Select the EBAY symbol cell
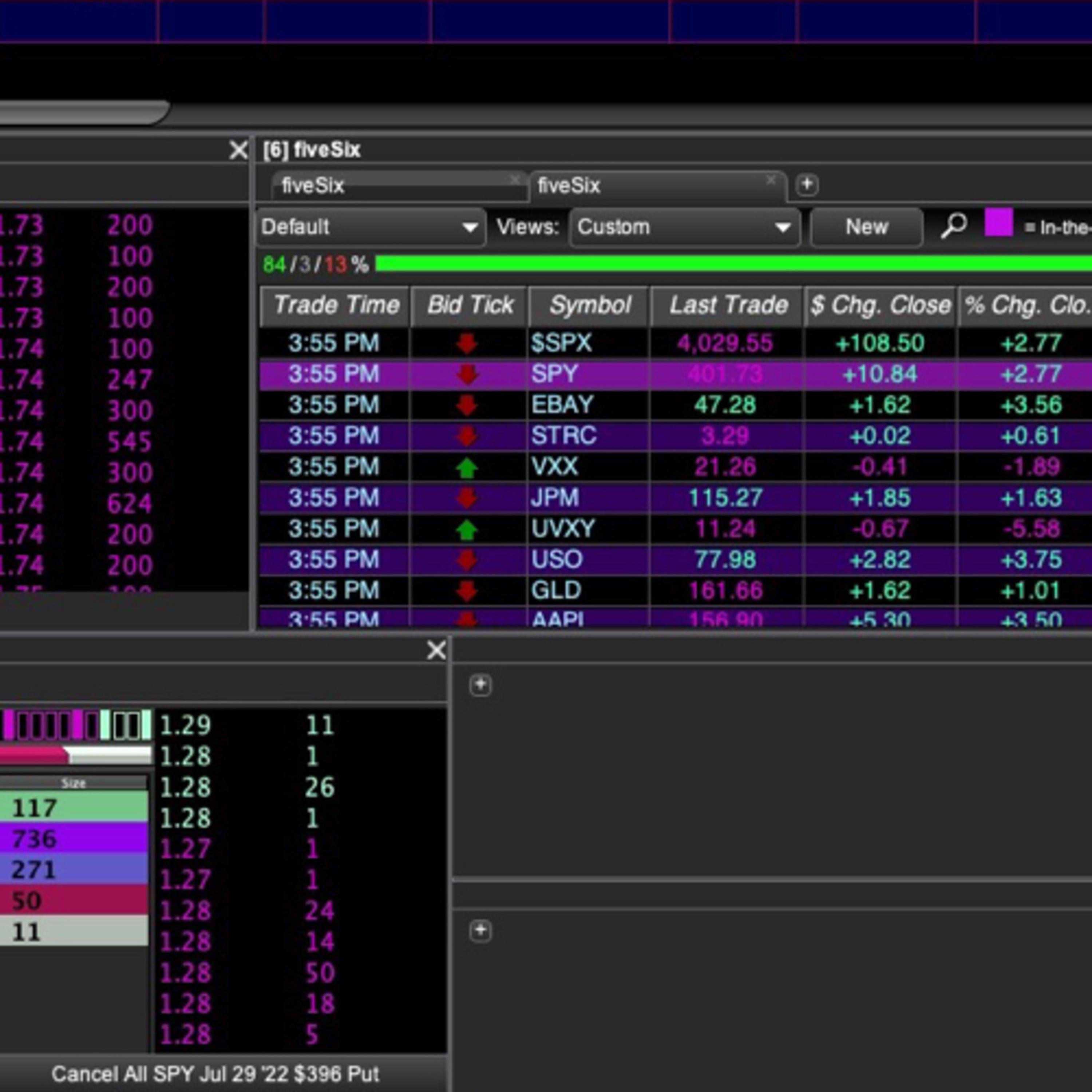This screenshot has height=1092, width=1092. click(x=589, y=405)
